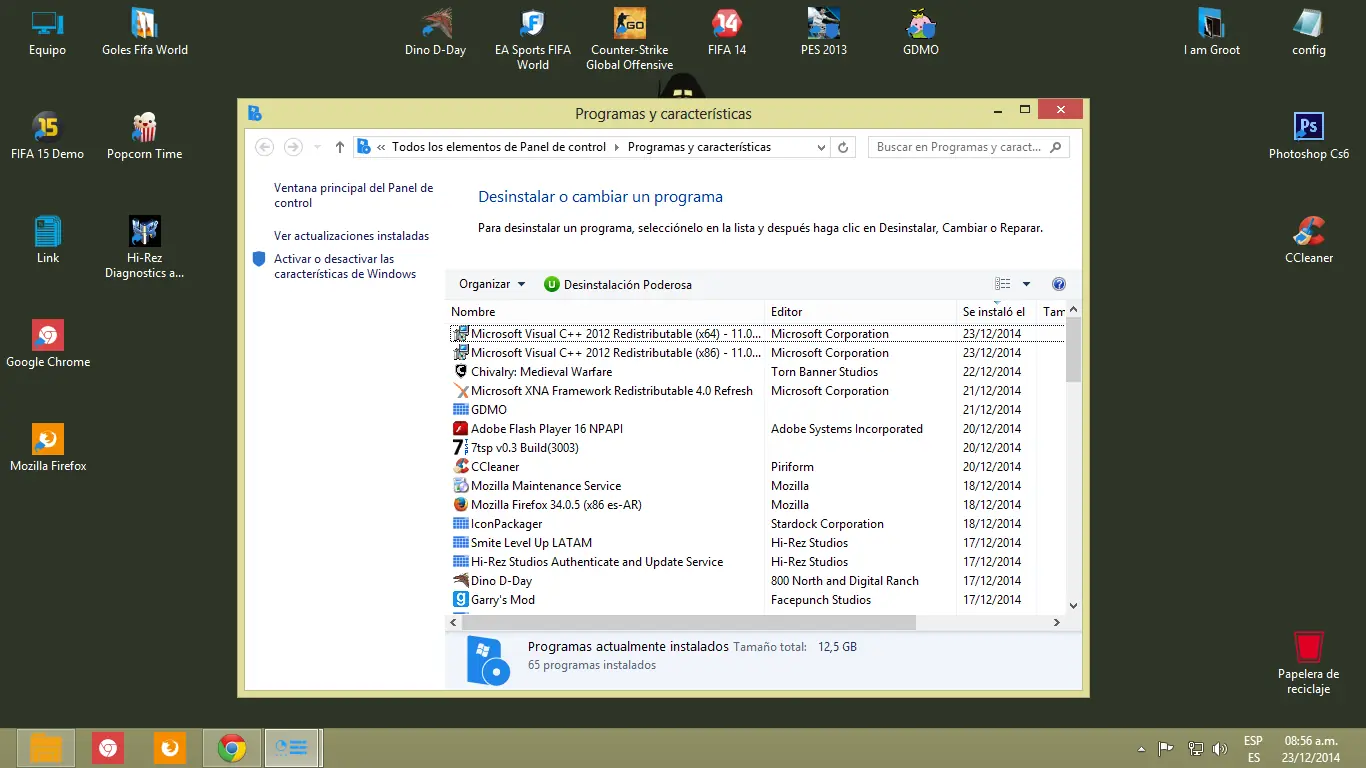1366x768 pixels.
Task: Open the Organizar dropdown menu
Action: click(x=492, y=284)
